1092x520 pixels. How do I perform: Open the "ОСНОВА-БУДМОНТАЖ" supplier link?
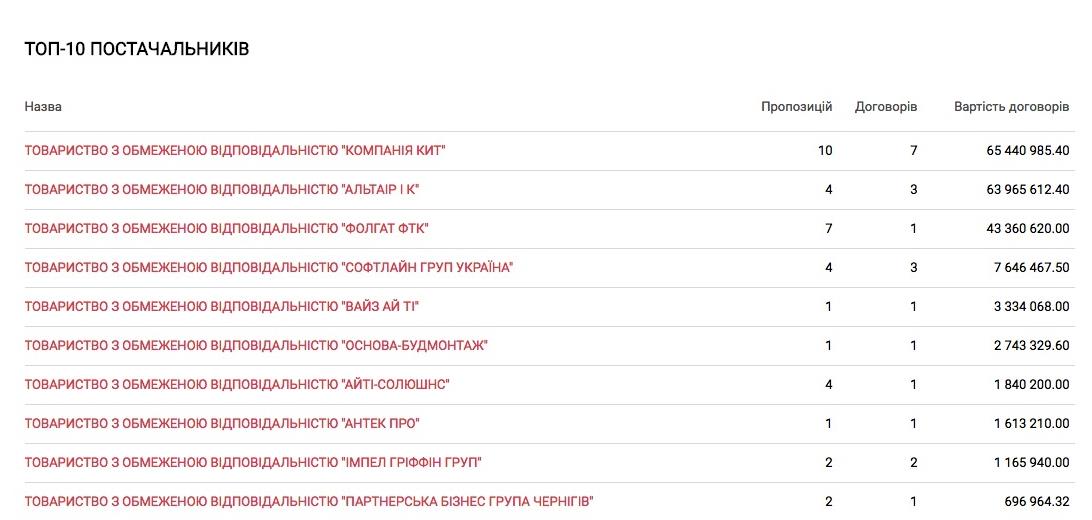[256, 346]
